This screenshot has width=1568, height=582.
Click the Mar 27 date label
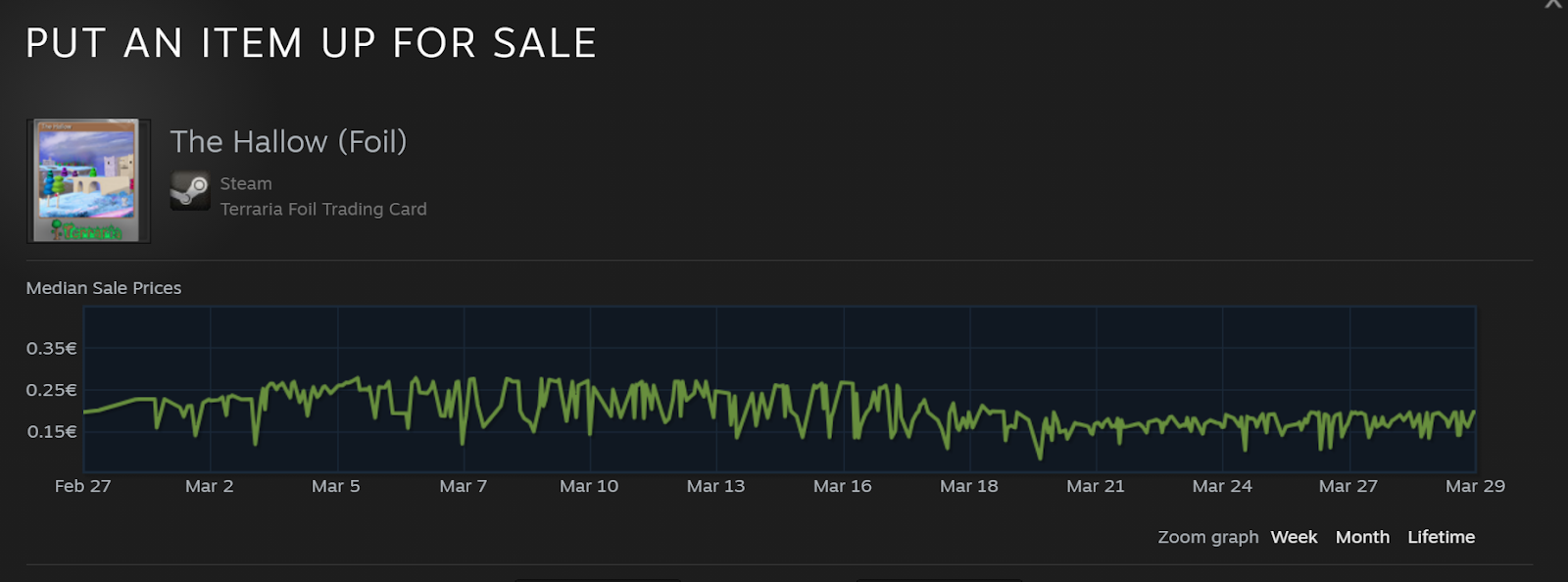tap(1348, 486)
